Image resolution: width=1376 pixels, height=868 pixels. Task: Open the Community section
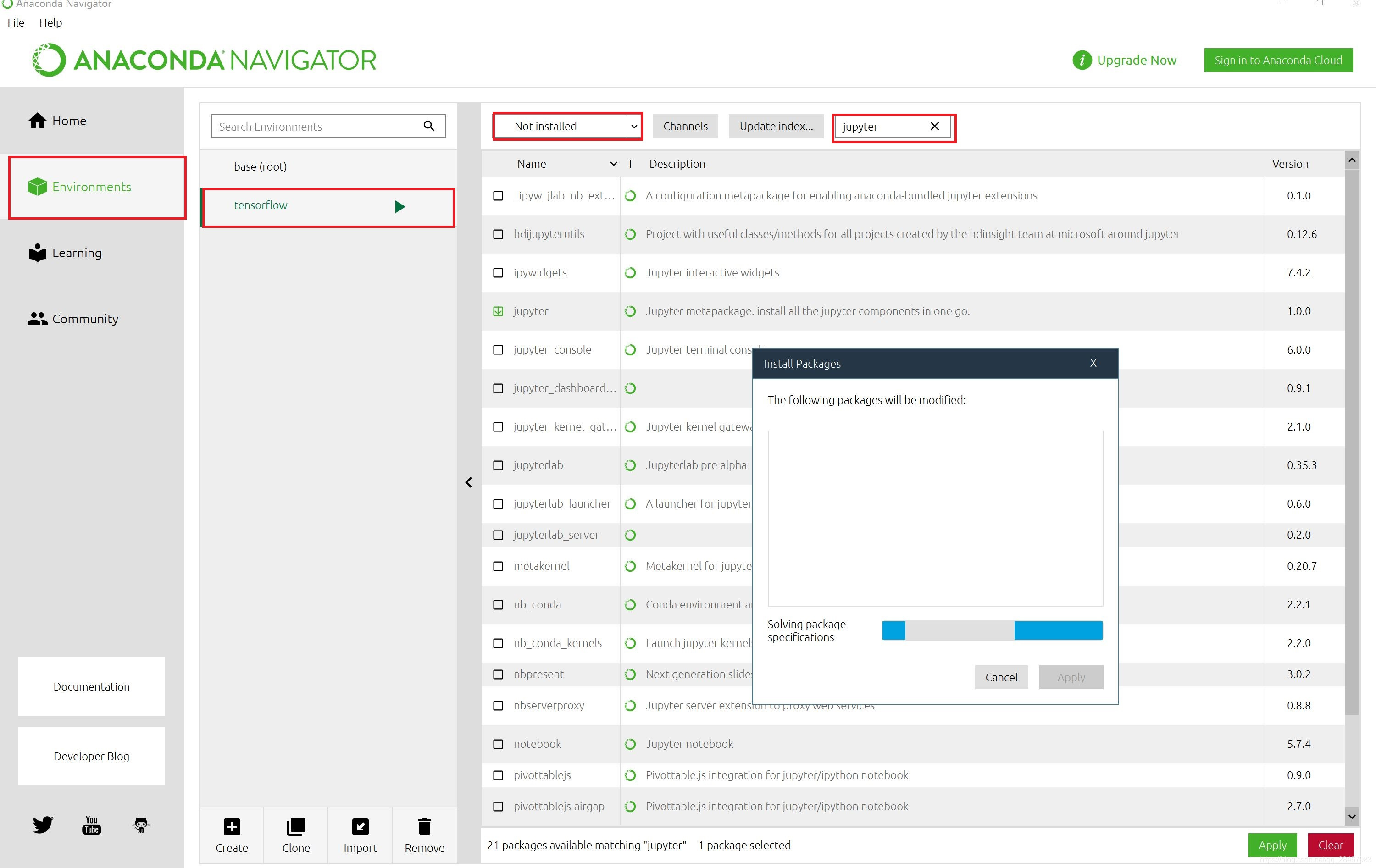[x=72, y=318]
